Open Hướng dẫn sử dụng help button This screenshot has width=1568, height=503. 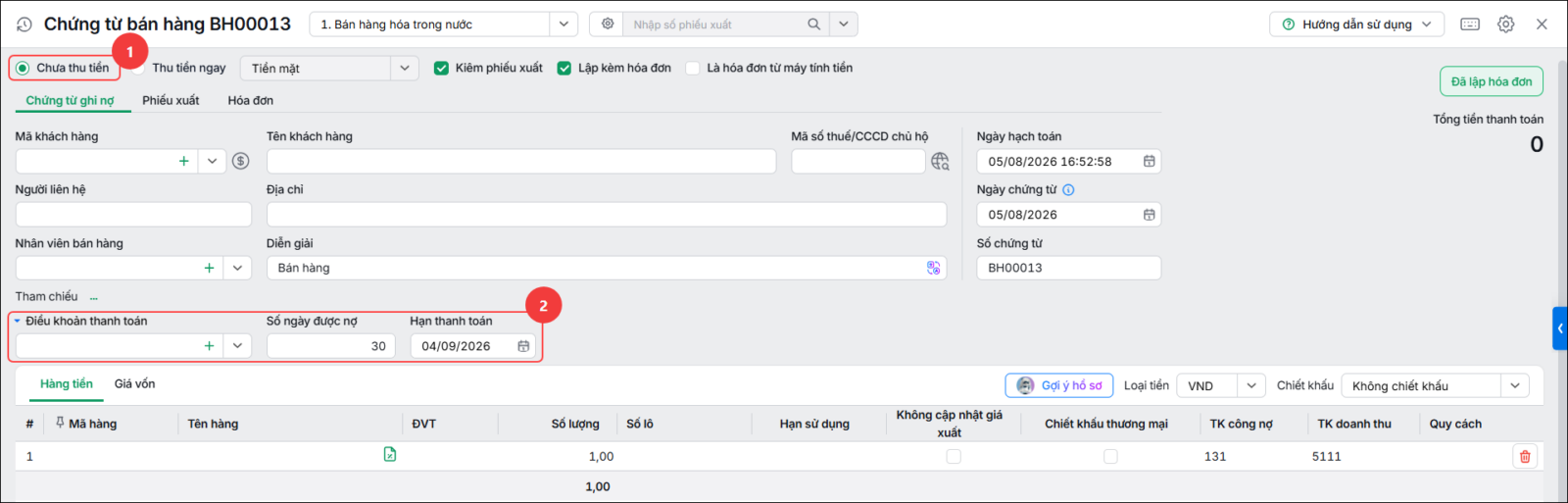point(1356,25)
